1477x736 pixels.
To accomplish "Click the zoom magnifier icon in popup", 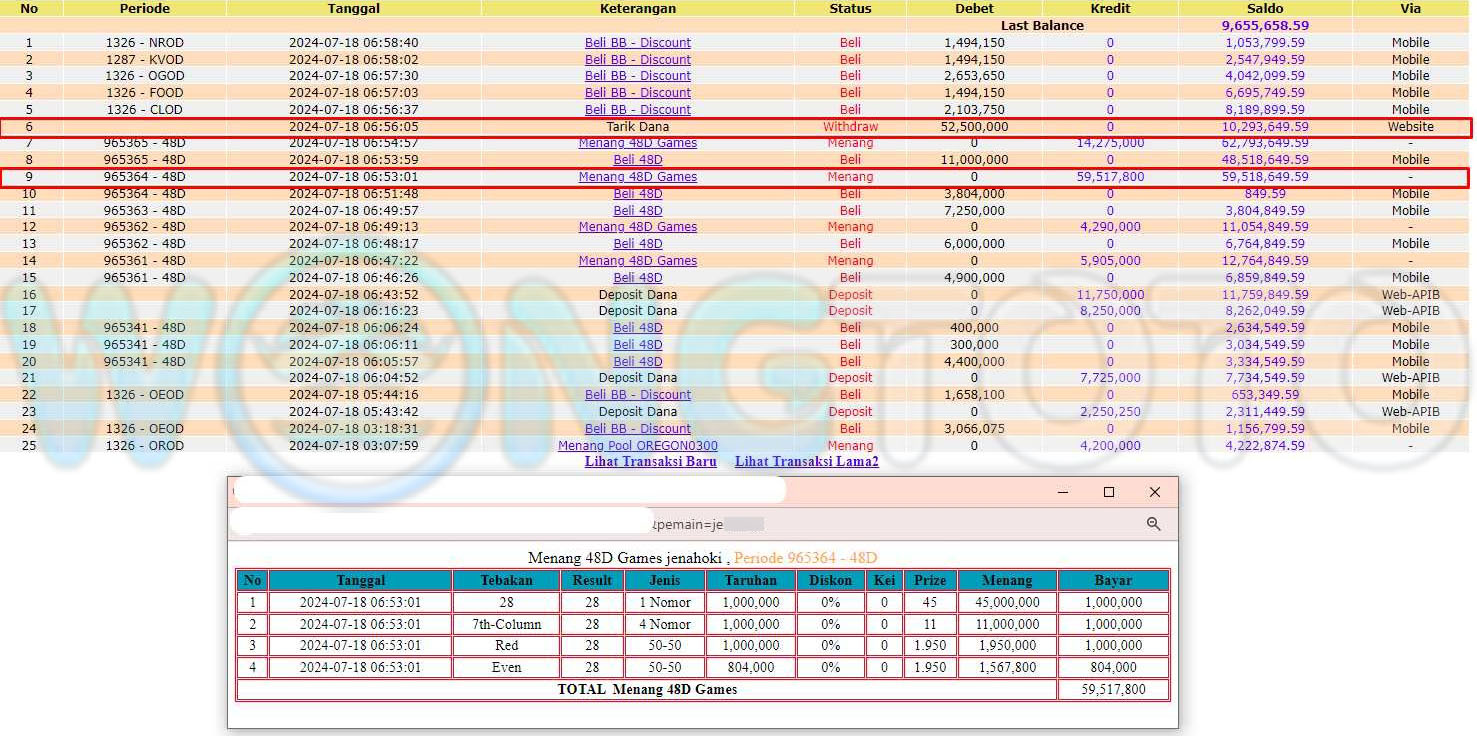I will click(x=1153, y=524).
